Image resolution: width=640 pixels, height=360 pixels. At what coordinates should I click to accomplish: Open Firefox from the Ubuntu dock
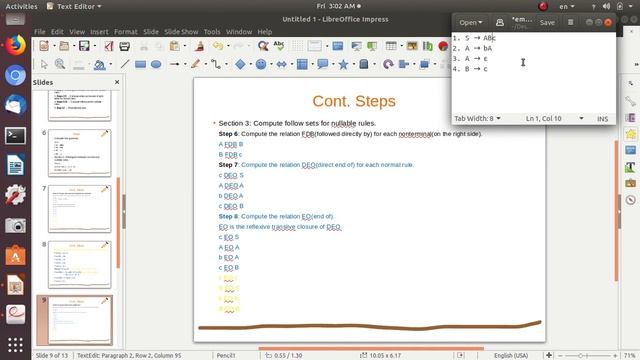pyautogui.click(x=15, y=45)
